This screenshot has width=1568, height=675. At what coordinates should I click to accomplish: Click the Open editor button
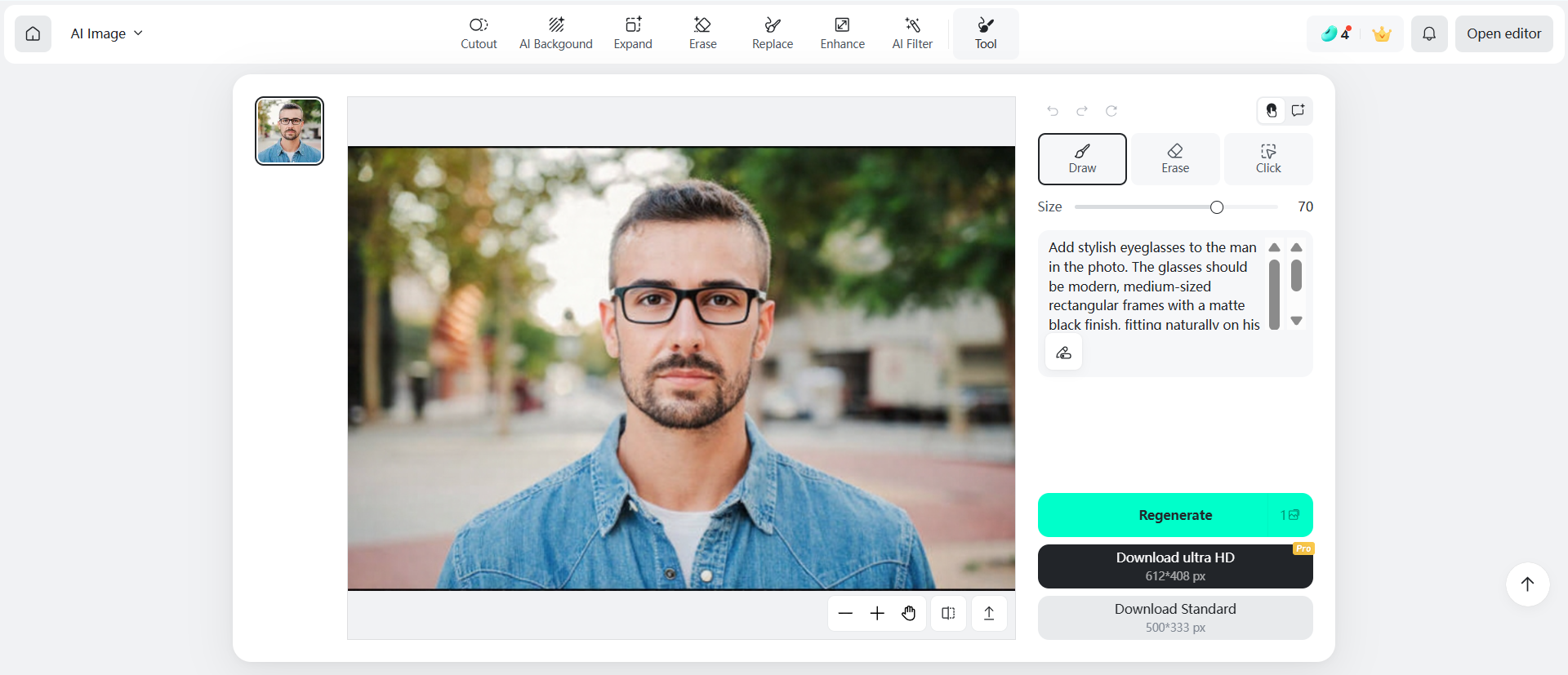click(x=1503, y=33)
